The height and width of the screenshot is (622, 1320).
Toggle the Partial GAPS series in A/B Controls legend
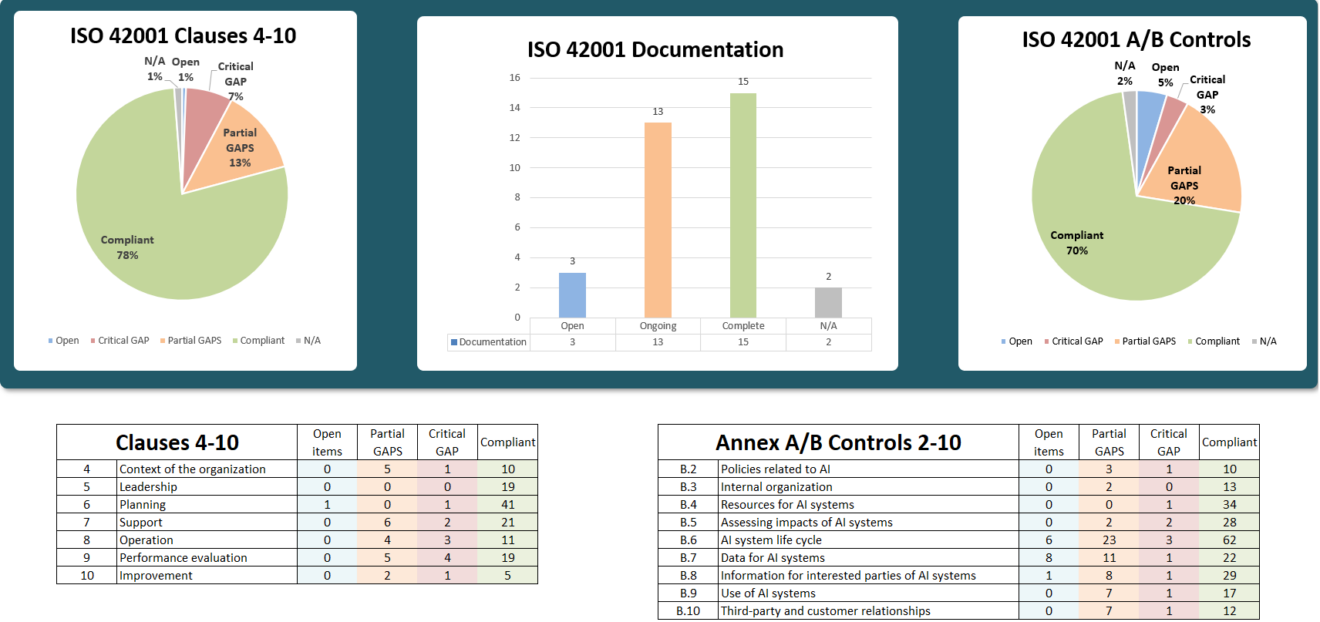pos(1116,340)
